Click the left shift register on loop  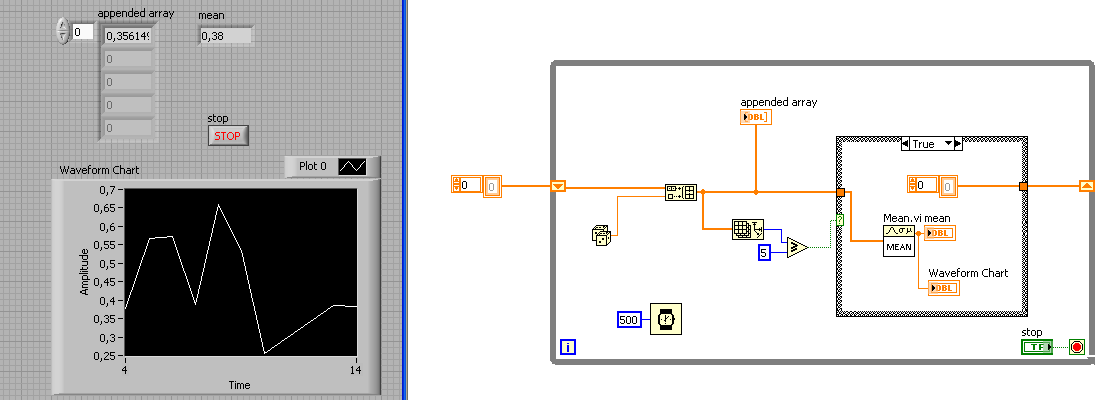(558, 187)
